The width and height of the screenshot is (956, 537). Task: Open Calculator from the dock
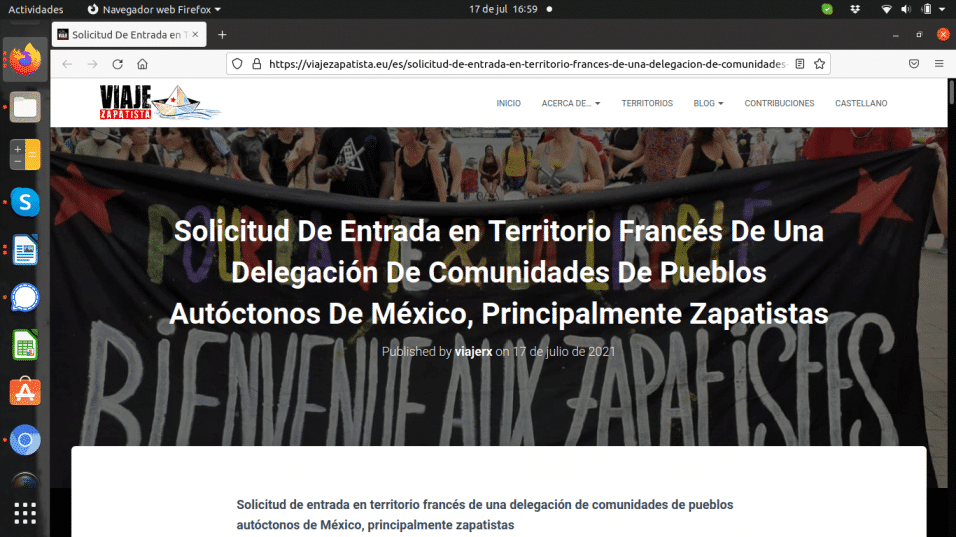[25, 155]
